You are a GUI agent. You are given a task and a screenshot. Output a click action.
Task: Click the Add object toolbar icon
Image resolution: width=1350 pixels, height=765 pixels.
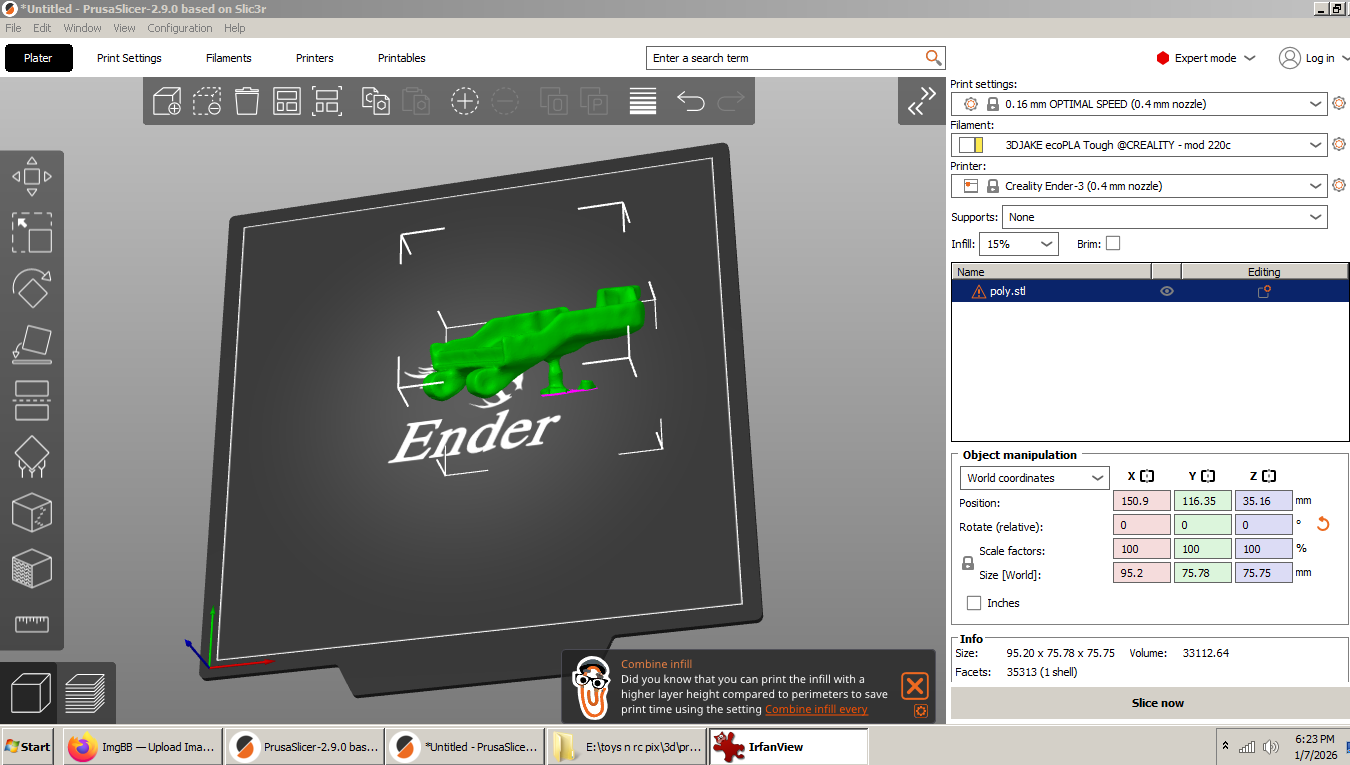pos(167,101)
